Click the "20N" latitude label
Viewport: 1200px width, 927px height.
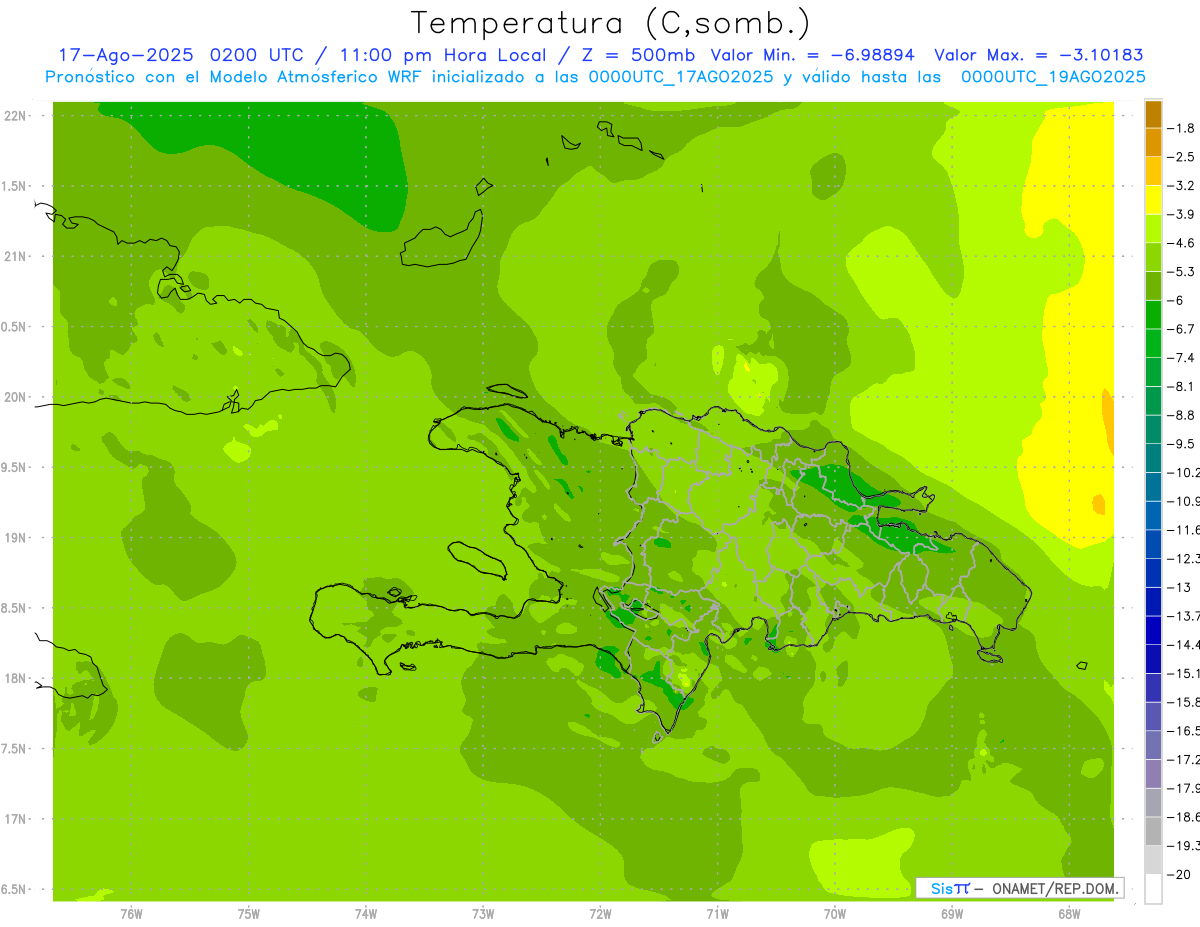point(17,397)
